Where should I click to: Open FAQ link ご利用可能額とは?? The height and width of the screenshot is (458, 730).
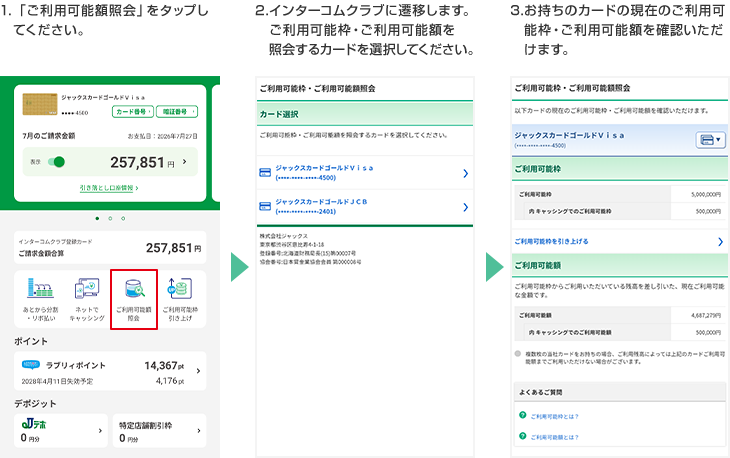pos(554,437)
